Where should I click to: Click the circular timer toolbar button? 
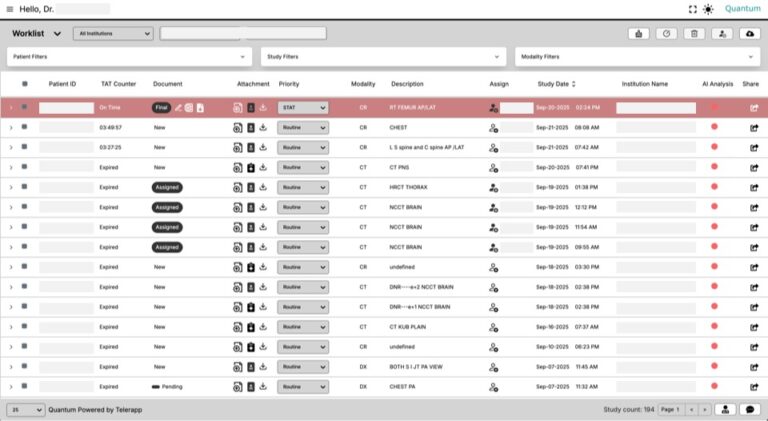(x=666, y=34)
